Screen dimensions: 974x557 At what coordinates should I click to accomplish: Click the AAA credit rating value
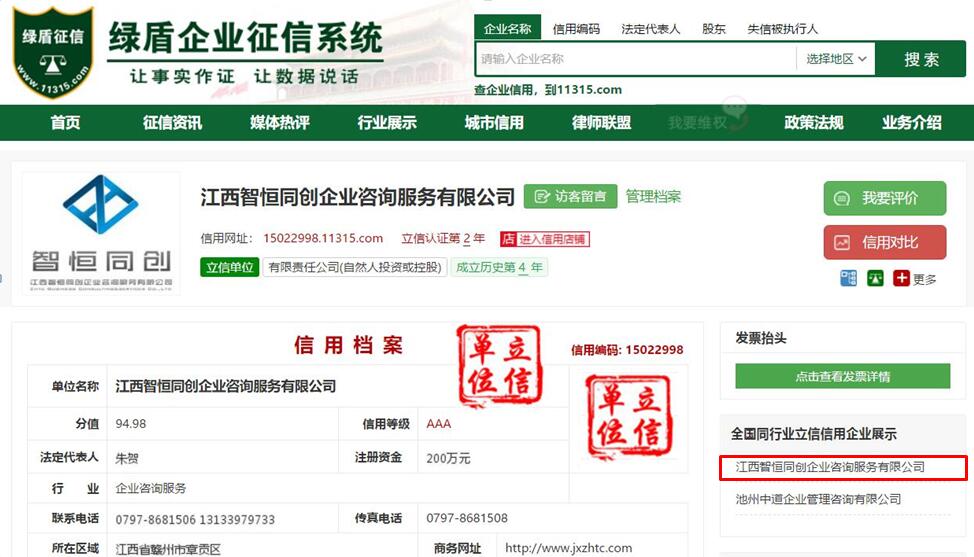click(439, 423)
